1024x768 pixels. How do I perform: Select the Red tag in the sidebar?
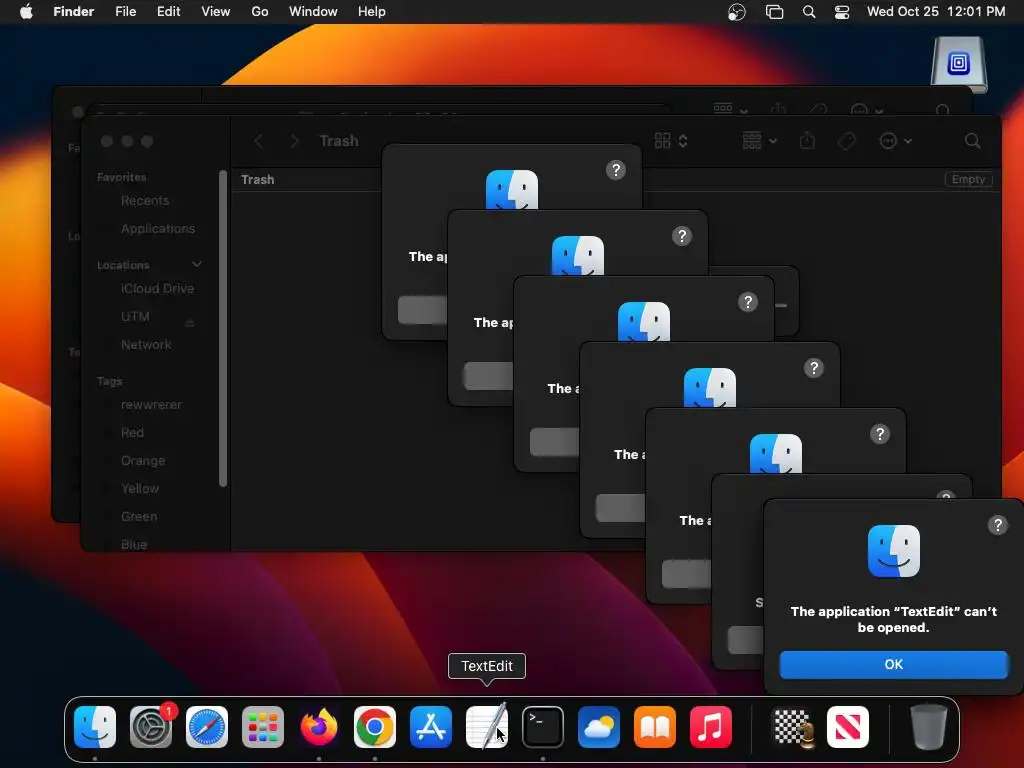(132, 432)
